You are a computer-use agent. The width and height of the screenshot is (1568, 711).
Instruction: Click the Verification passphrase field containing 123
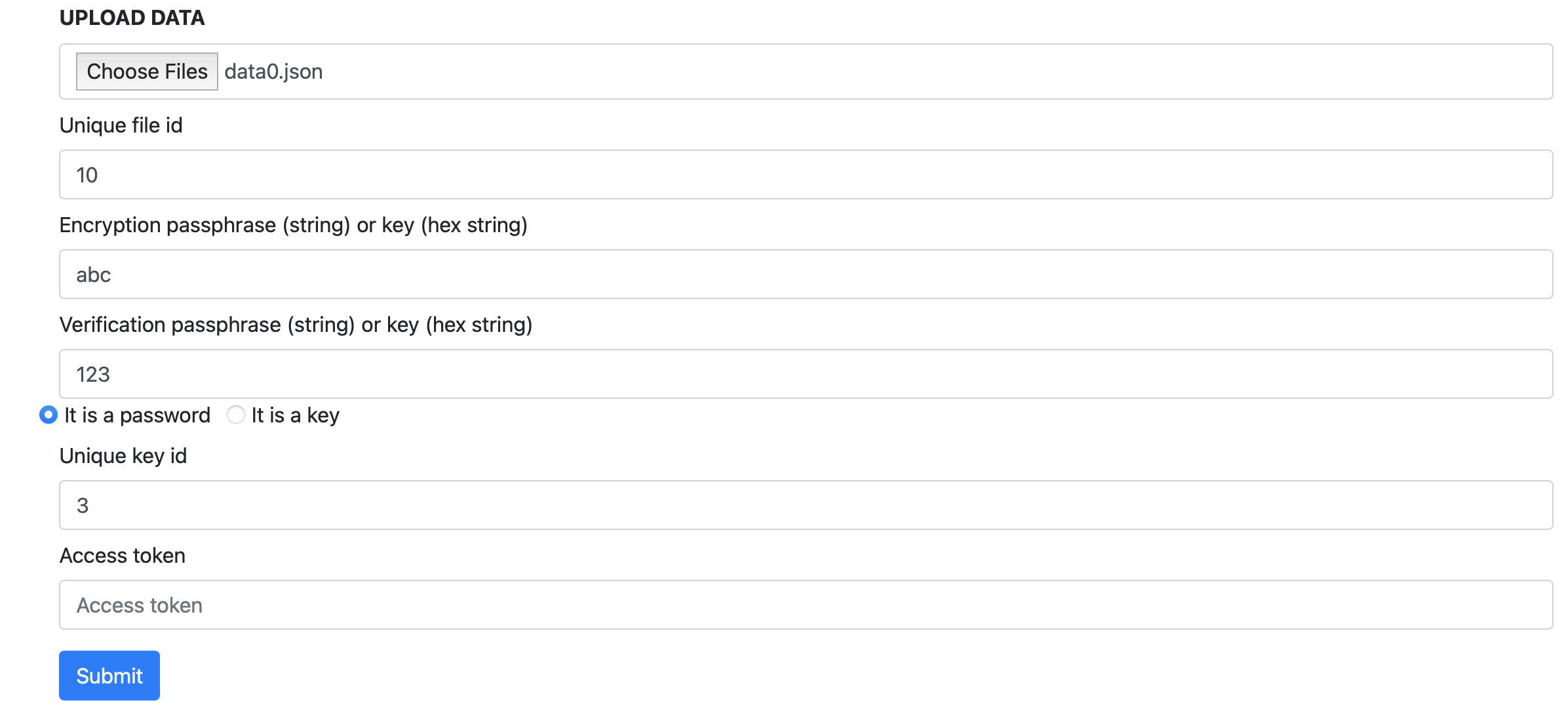click(x=806, y=374)
